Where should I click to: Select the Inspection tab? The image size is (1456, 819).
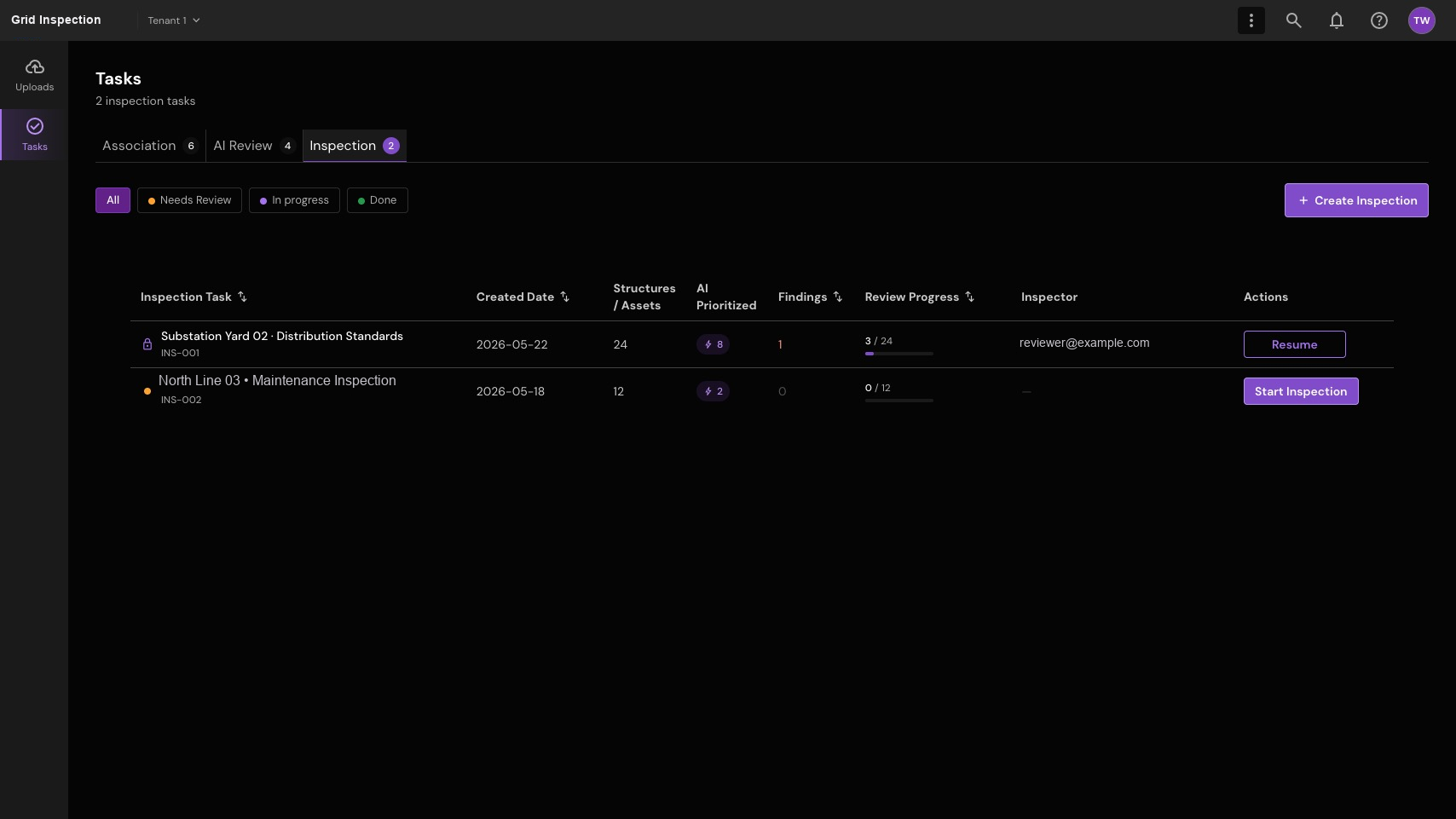click(x=355, y=146)
